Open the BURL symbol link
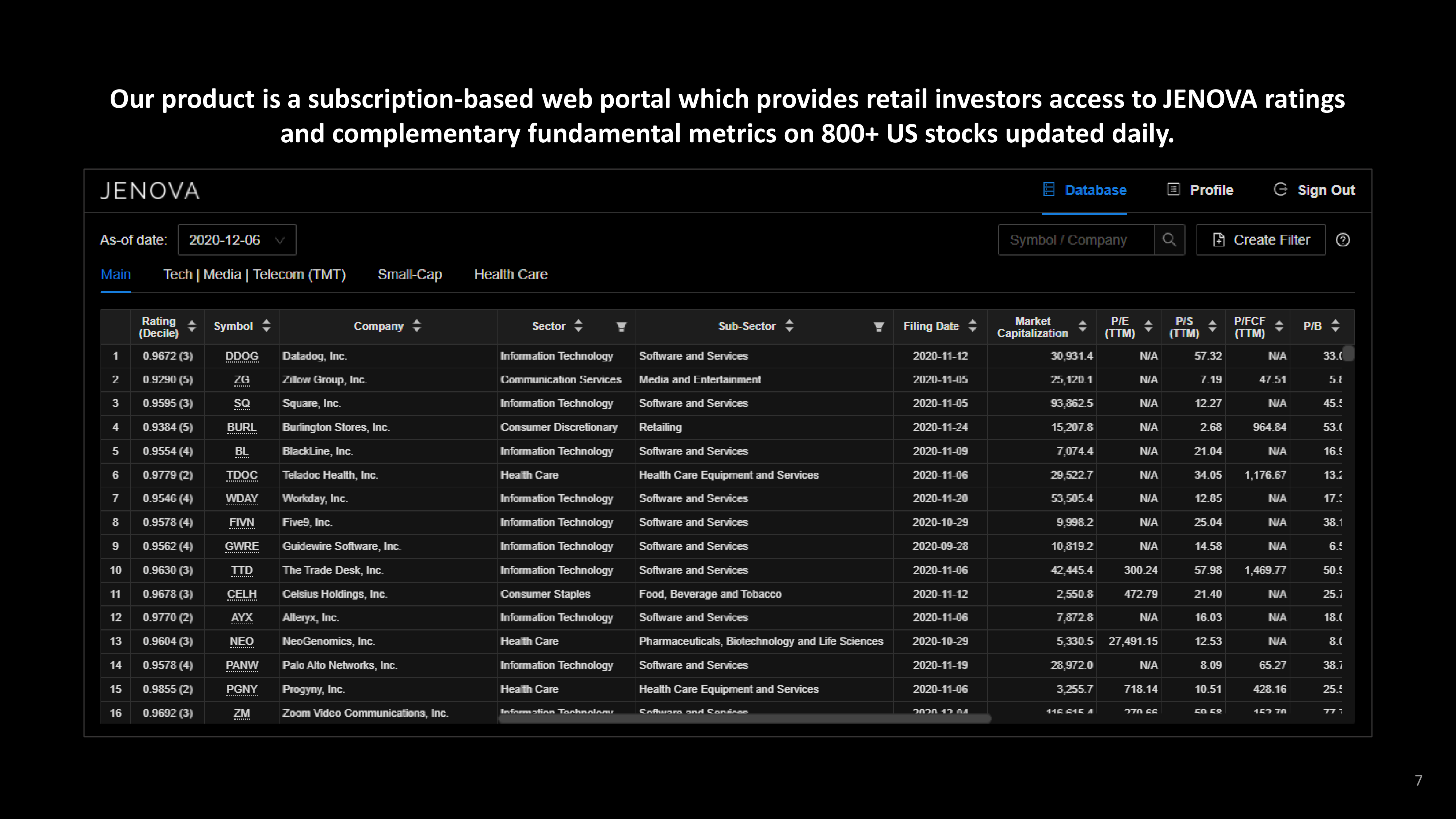Viewport: 1456px width, 819px height. 242,427
